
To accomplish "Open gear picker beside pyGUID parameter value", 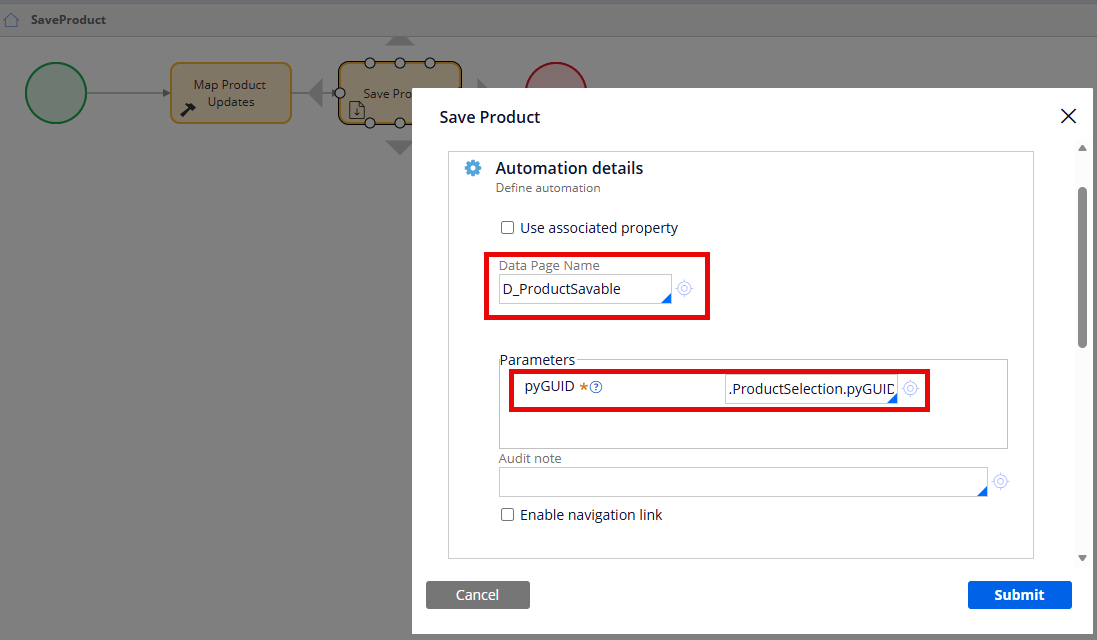I will tap(910, 388).
